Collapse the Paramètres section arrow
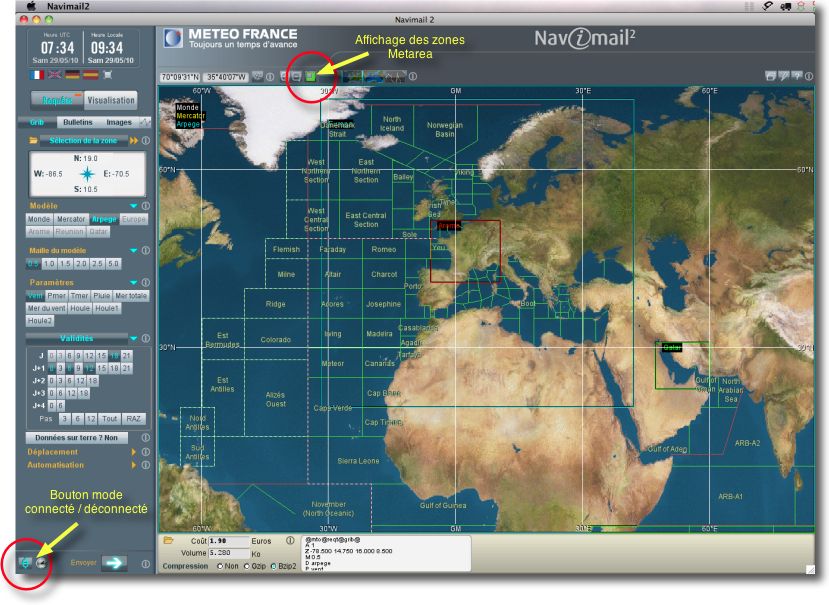This screenshot has height=605, width=829. tap(134, 282)
